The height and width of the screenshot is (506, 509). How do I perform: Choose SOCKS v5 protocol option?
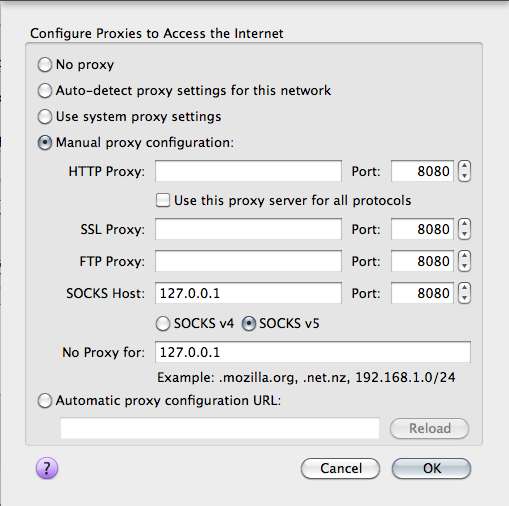(x=249, y=324)
